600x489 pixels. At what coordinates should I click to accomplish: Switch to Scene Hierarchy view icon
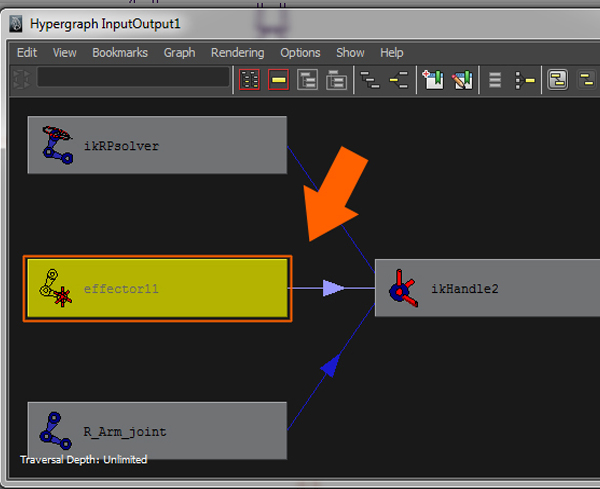(x=370, y=80)
